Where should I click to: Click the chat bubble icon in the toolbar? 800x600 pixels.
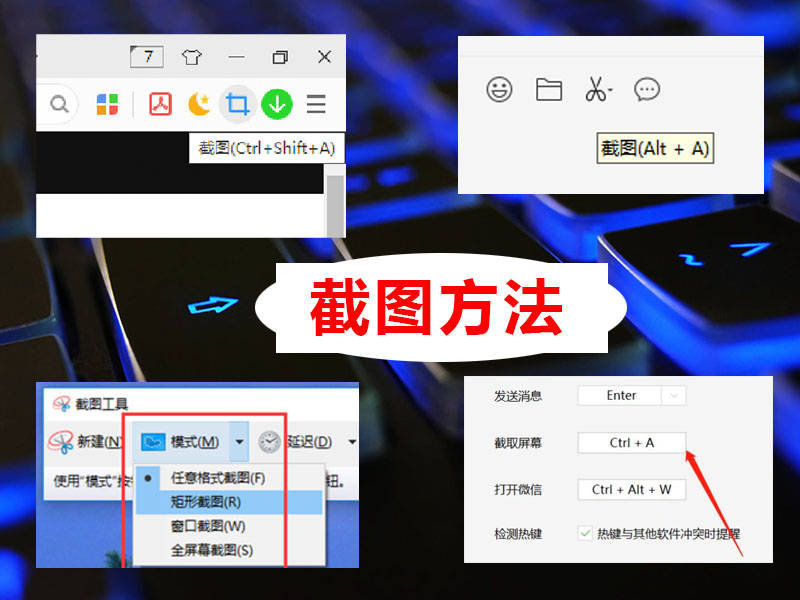pos(647,89)
